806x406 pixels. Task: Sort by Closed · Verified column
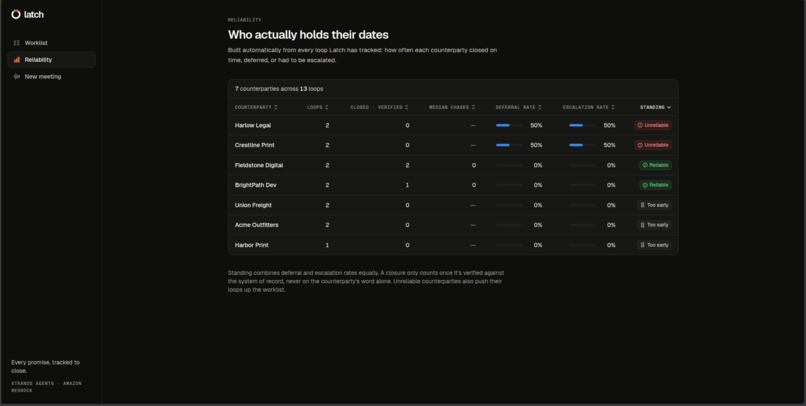click(379, 107)
